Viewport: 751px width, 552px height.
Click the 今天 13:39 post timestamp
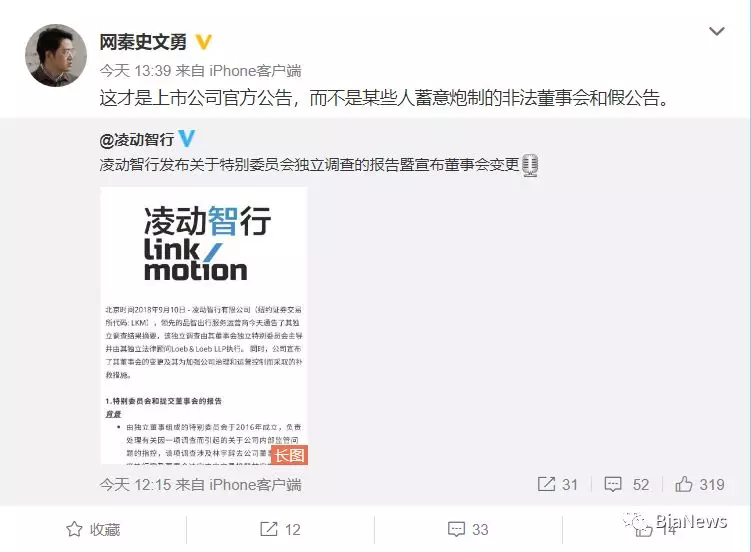coord(135,71)
